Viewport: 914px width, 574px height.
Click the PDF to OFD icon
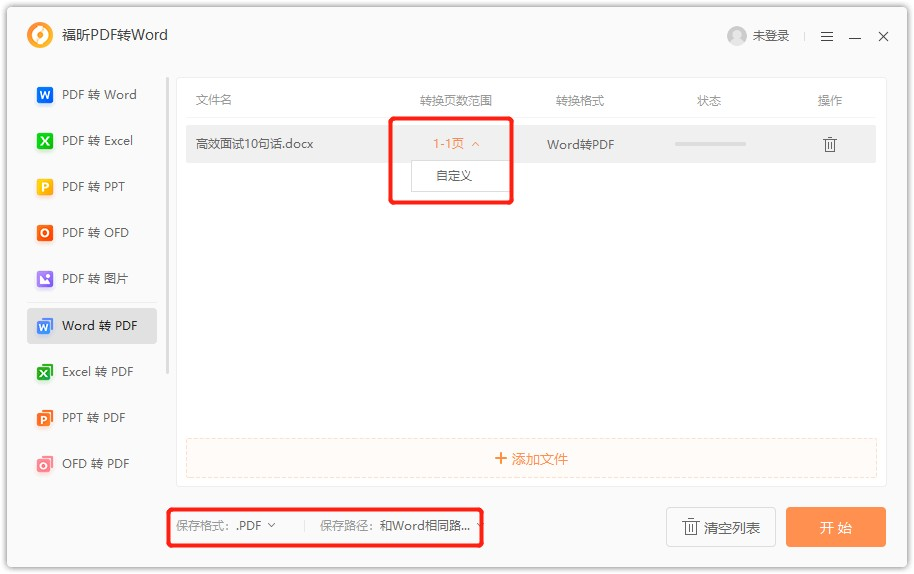[44, 233]
